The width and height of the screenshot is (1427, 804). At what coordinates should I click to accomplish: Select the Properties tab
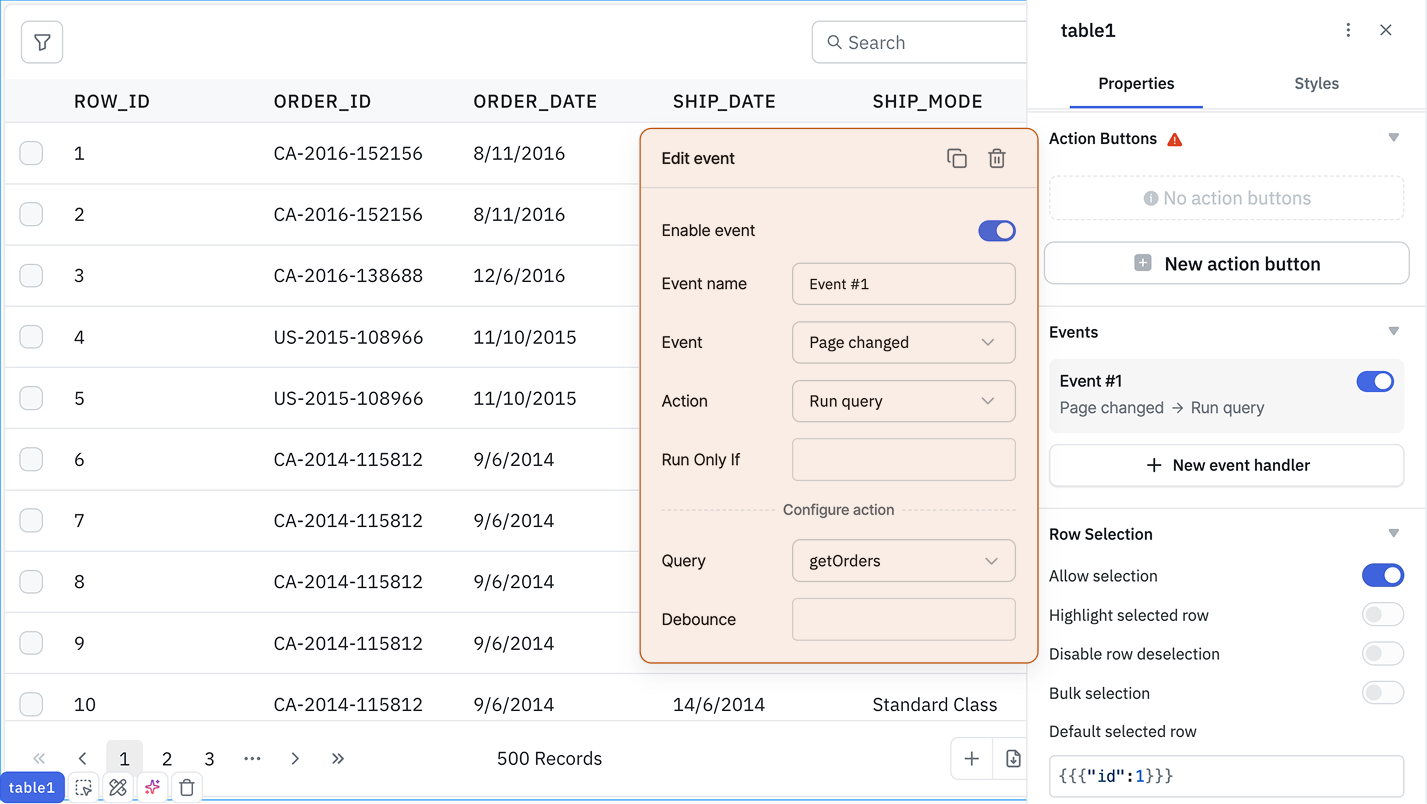1136,83
